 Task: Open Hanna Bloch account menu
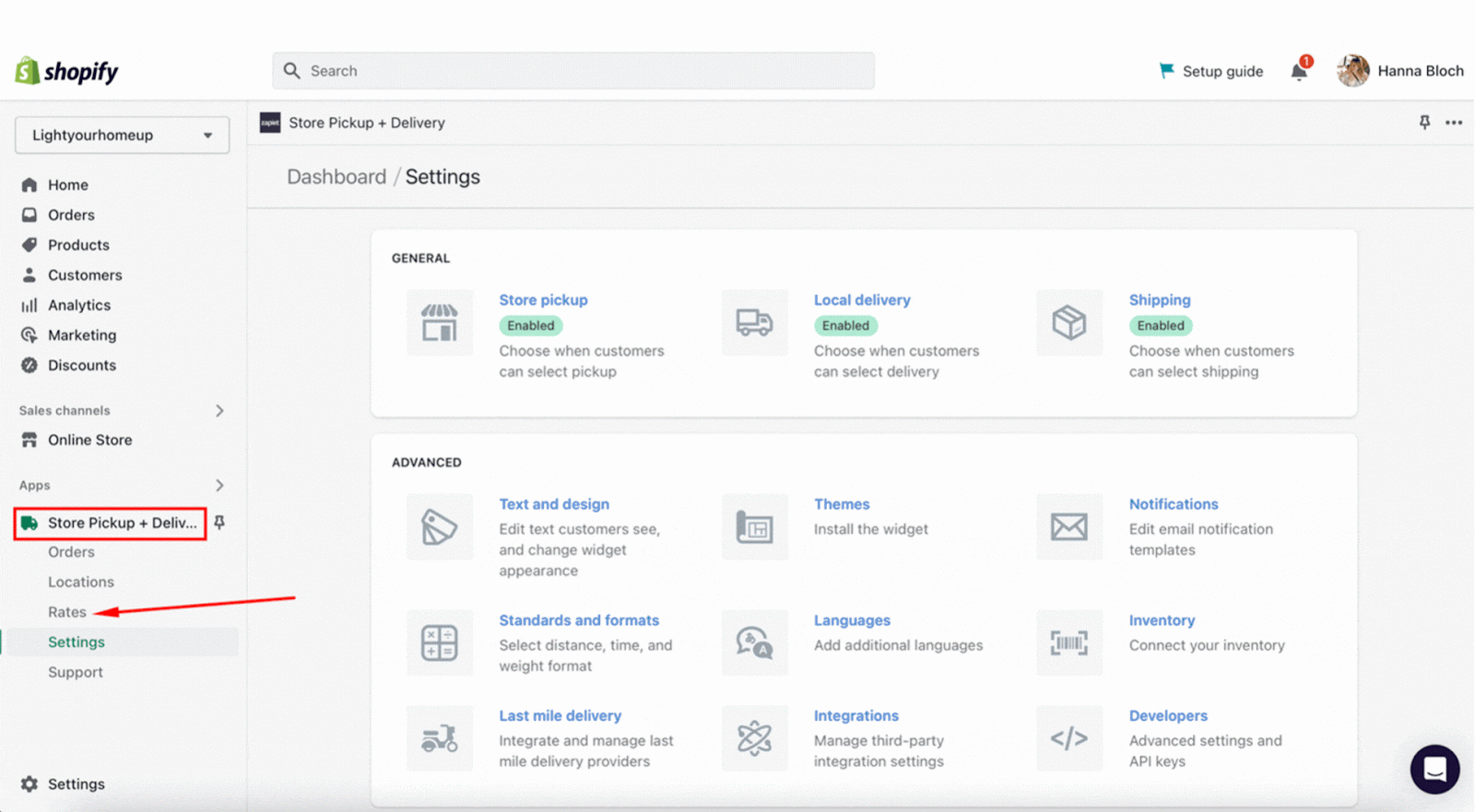[x=1400, y=71]
